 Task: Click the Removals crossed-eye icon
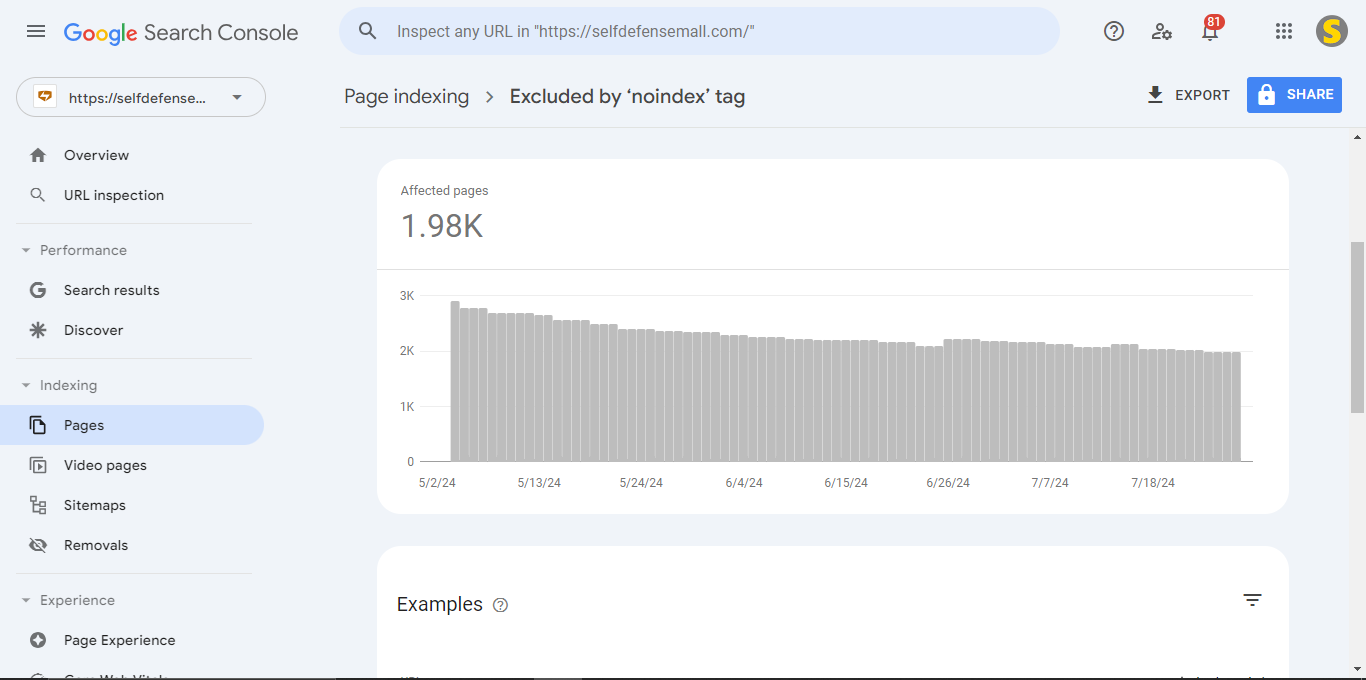38,545
